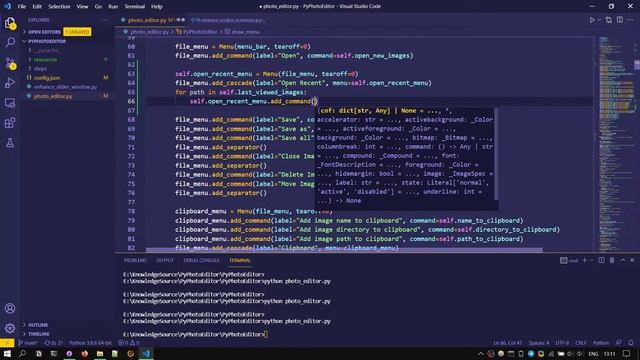Expand the resources folder
Viewport: 640px width, 360px height.
45,60
